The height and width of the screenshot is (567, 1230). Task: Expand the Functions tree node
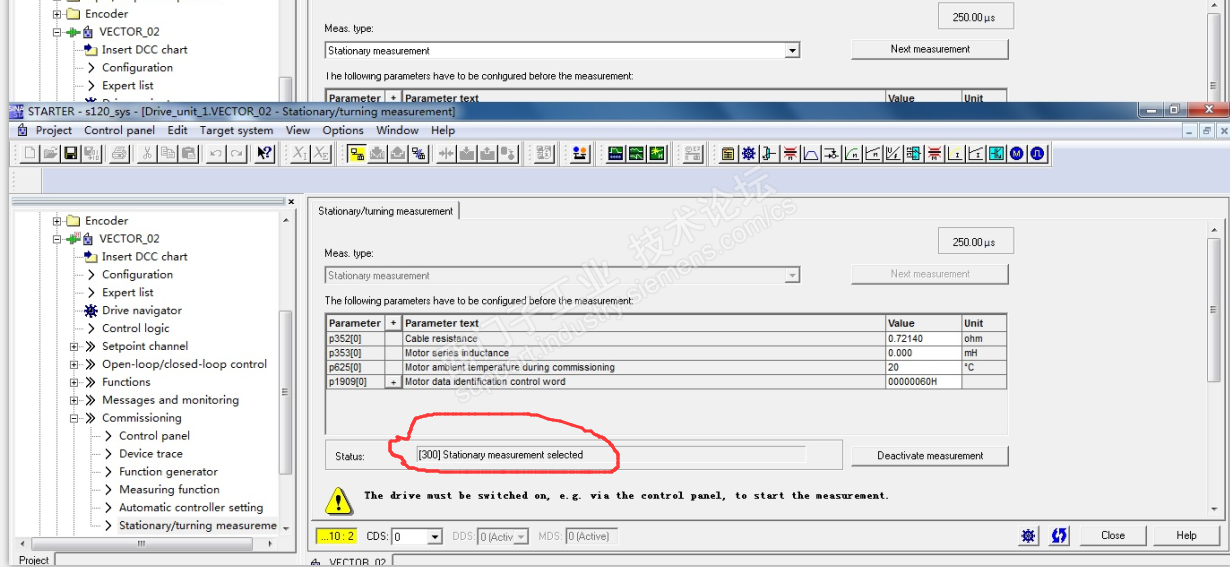point(75,383)
